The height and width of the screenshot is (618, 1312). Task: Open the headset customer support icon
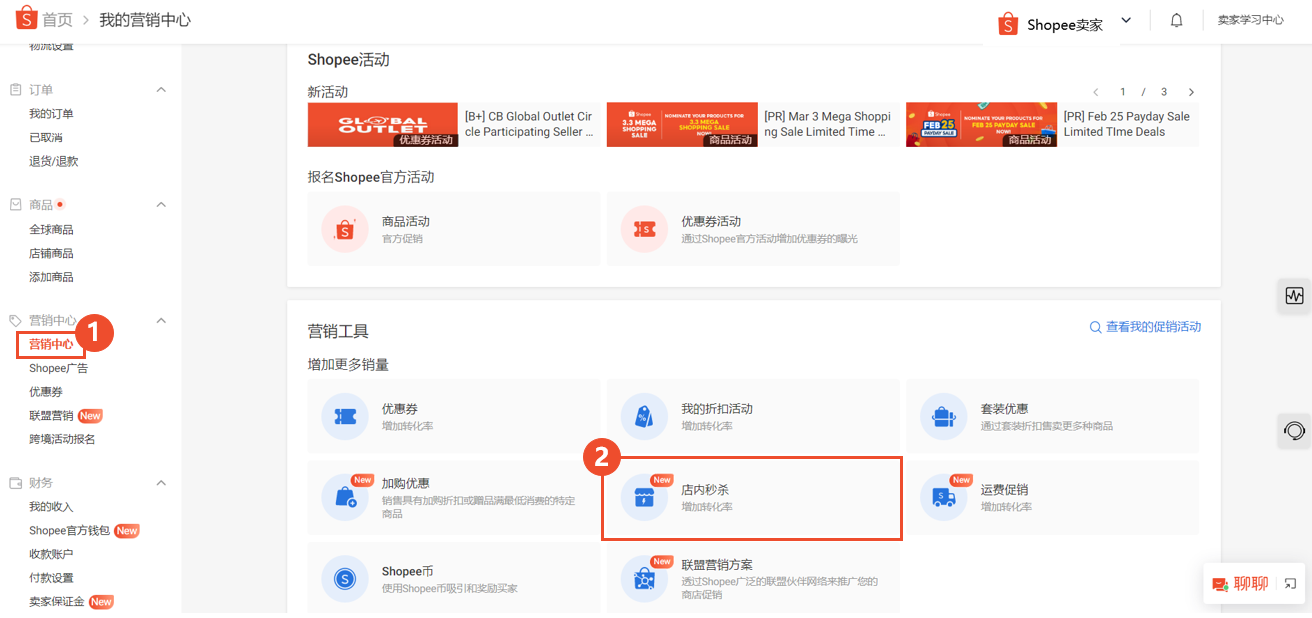coord(1295,431)
